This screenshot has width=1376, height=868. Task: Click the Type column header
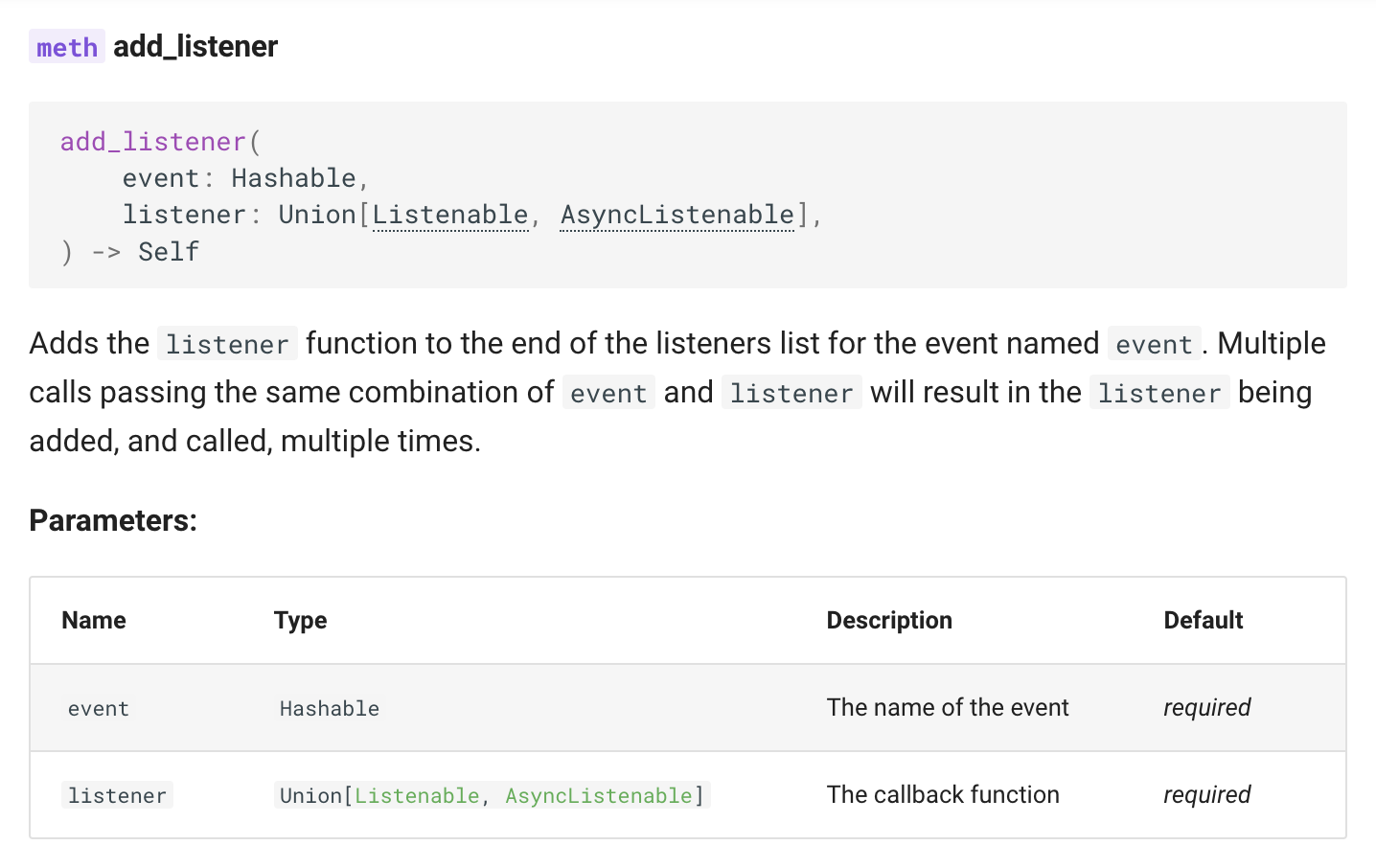point(300,621)
